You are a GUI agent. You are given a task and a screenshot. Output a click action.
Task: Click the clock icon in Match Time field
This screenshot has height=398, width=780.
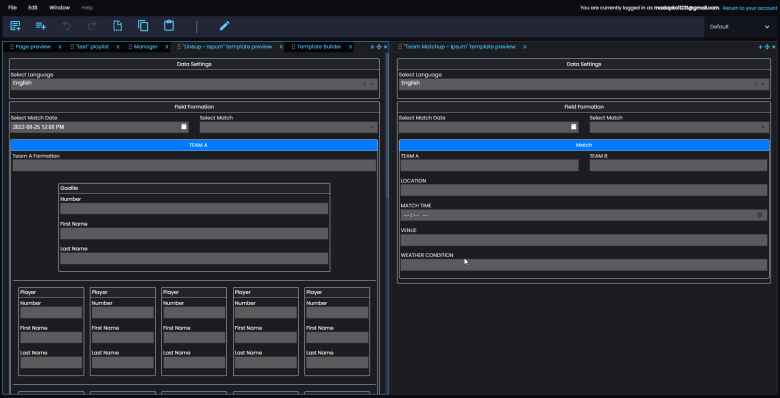point(760,215)
